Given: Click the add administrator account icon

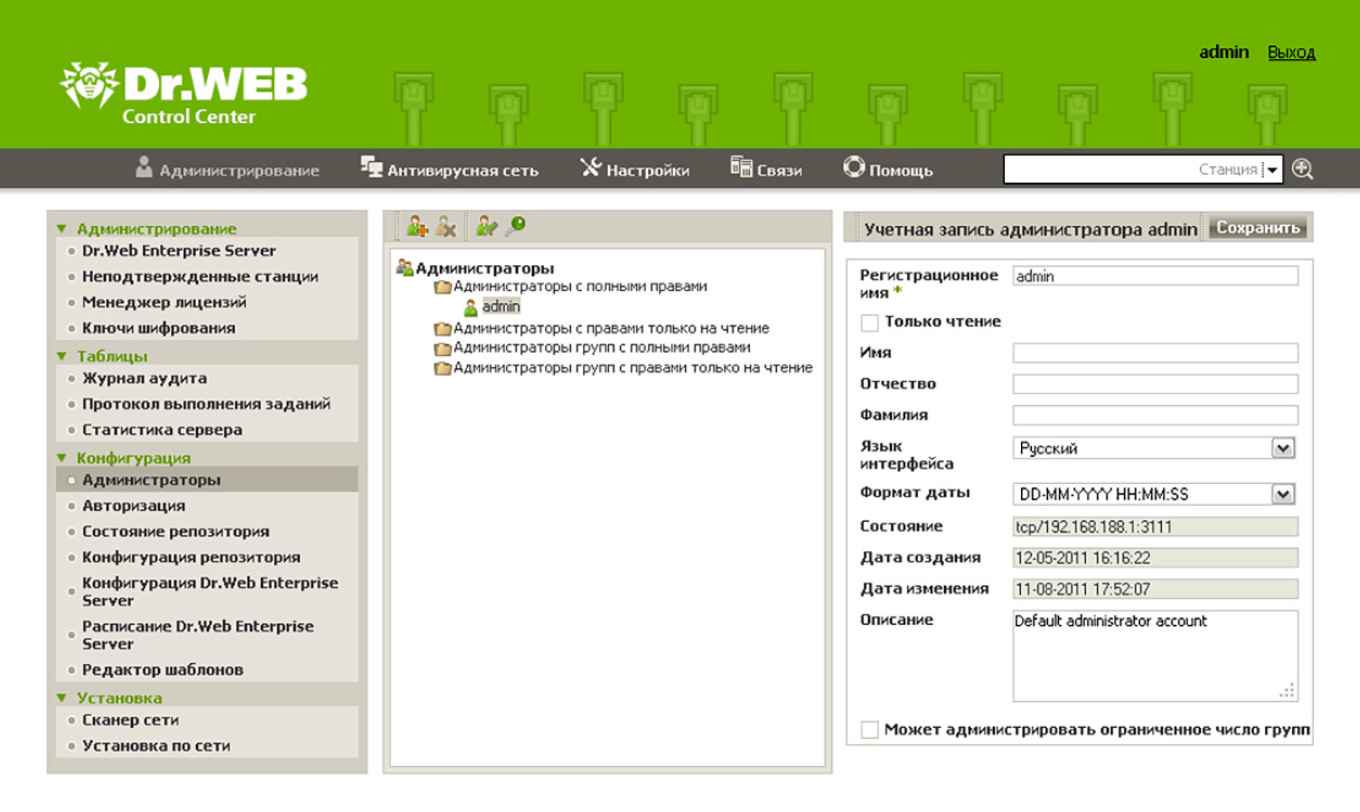Looking at the screenshot, I should pos(416,227).
